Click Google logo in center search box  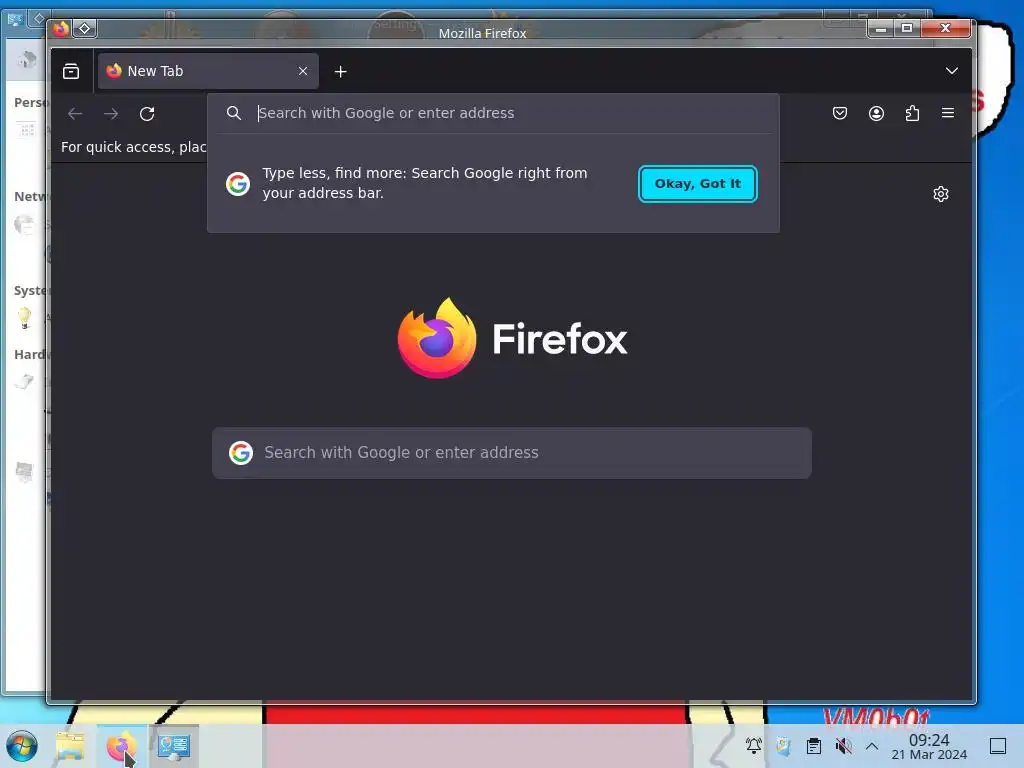240,453
